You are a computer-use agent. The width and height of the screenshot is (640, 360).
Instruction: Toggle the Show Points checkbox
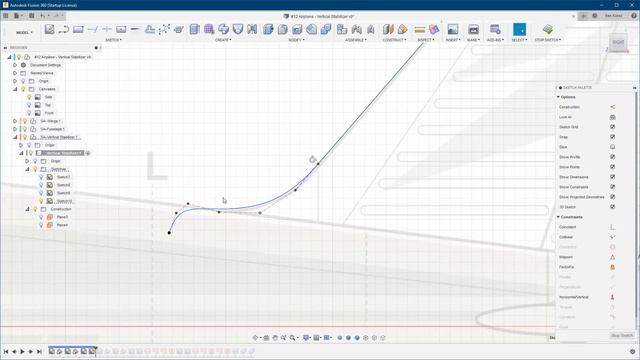[x=612, y=167]
